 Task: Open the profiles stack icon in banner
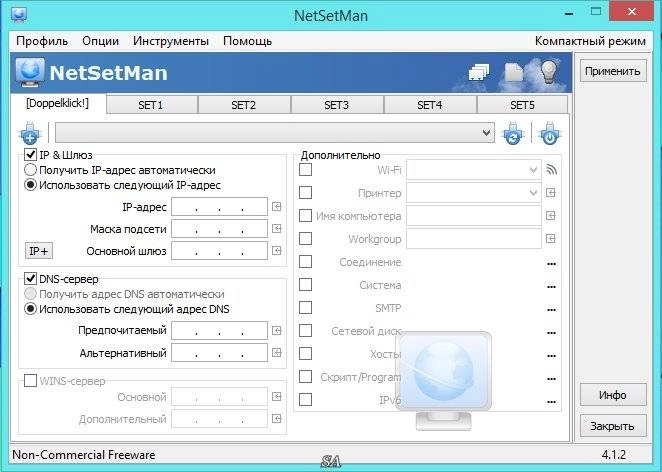click(479, 73)
